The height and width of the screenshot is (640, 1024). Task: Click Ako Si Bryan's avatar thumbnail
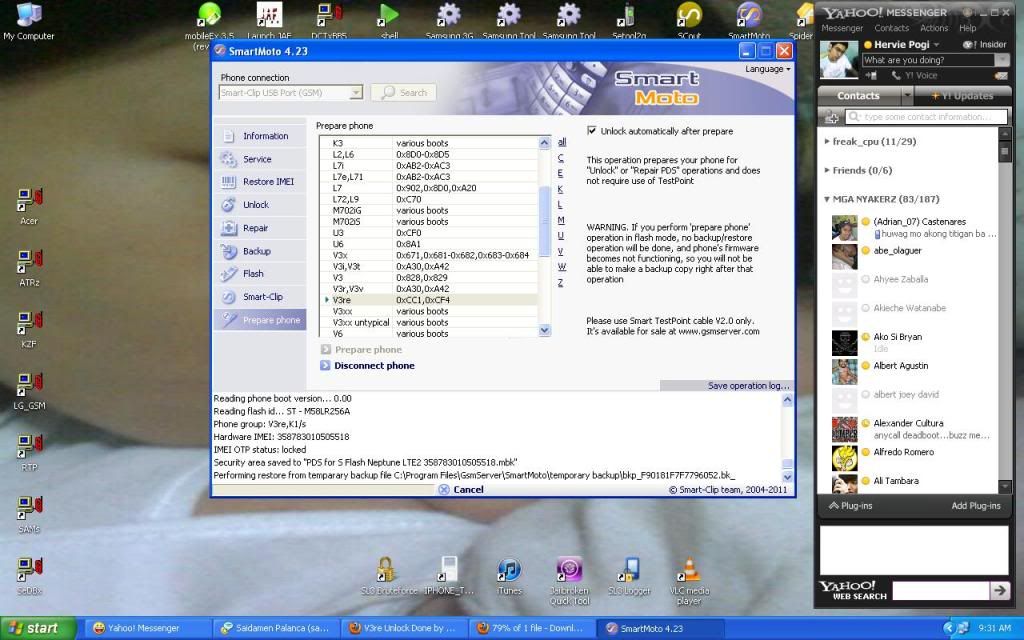(844, 343)
